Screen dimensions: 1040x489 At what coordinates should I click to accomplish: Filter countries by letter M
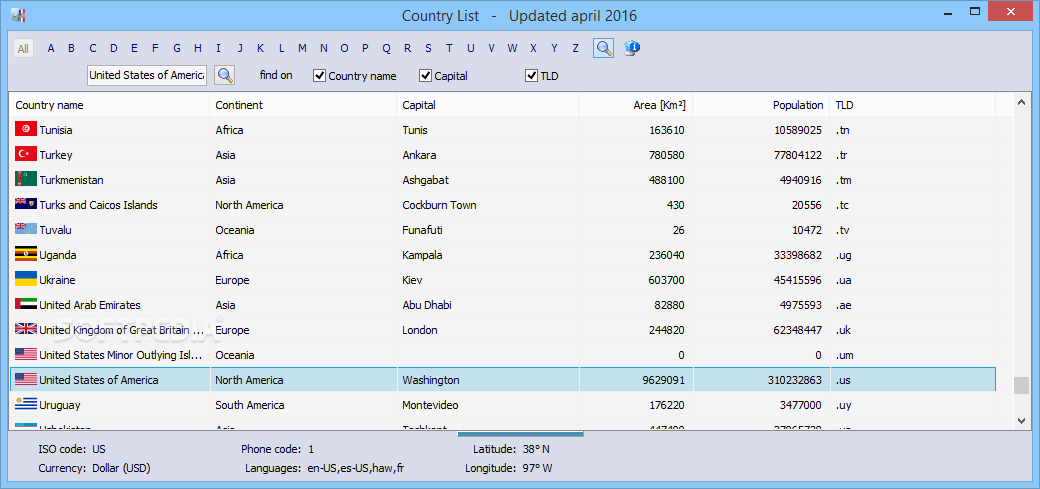(302, 48)
